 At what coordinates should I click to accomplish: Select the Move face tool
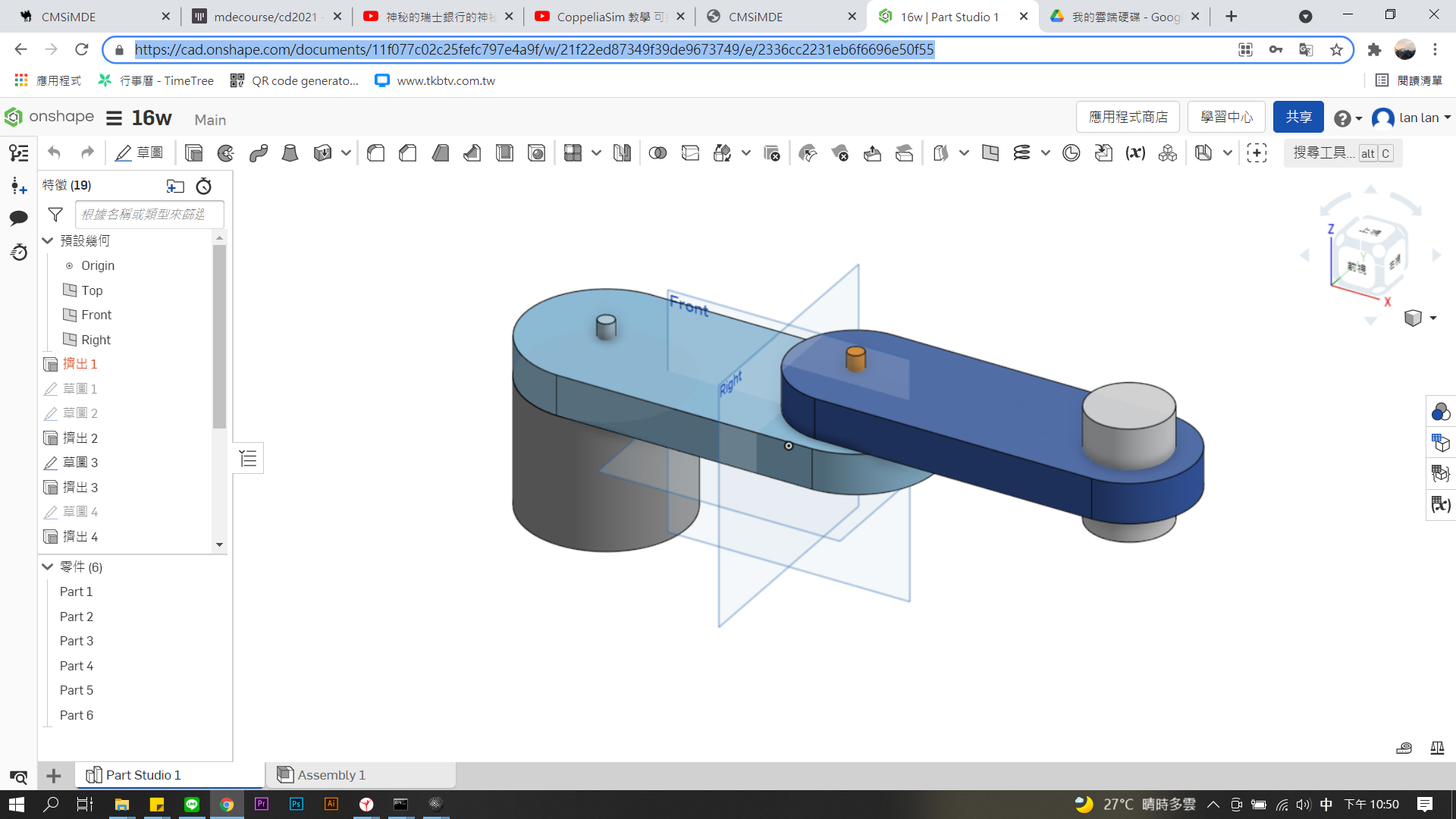tap(872, 153)
